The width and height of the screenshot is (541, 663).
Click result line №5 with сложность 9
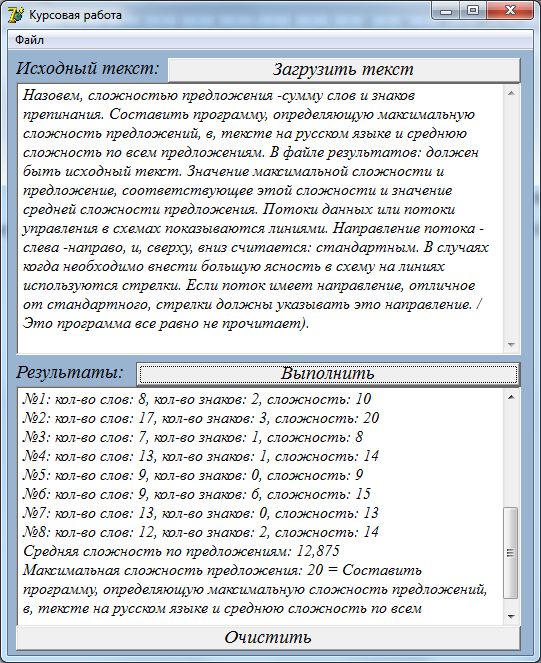(x=193, y=475)
